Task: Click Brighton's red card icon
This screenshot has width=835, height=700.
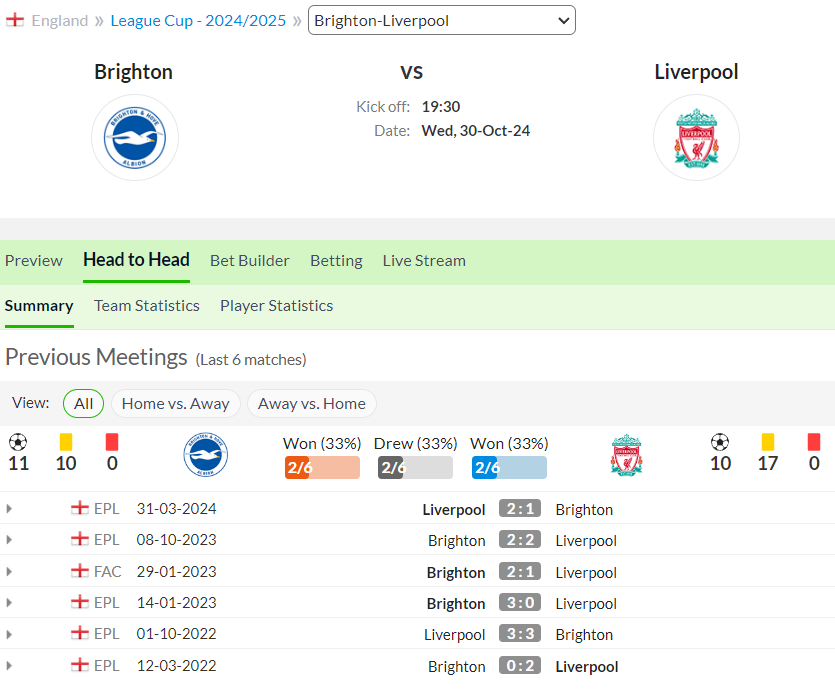Action: pyautogui.click(x=112, y=442)
